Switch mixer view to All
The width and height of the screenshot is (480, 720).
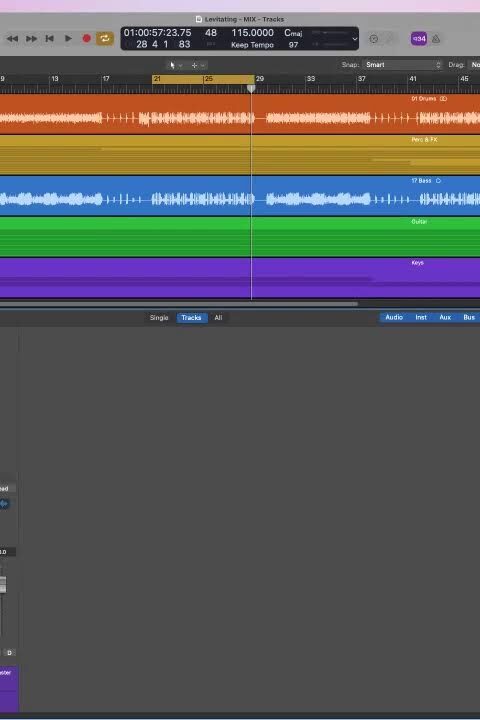click(218, 318)
